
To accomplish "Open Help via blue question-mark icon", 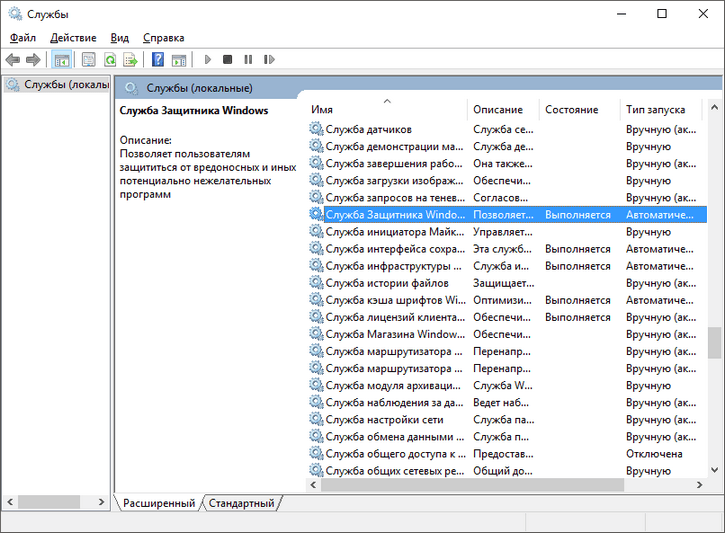I will point(158,60).
